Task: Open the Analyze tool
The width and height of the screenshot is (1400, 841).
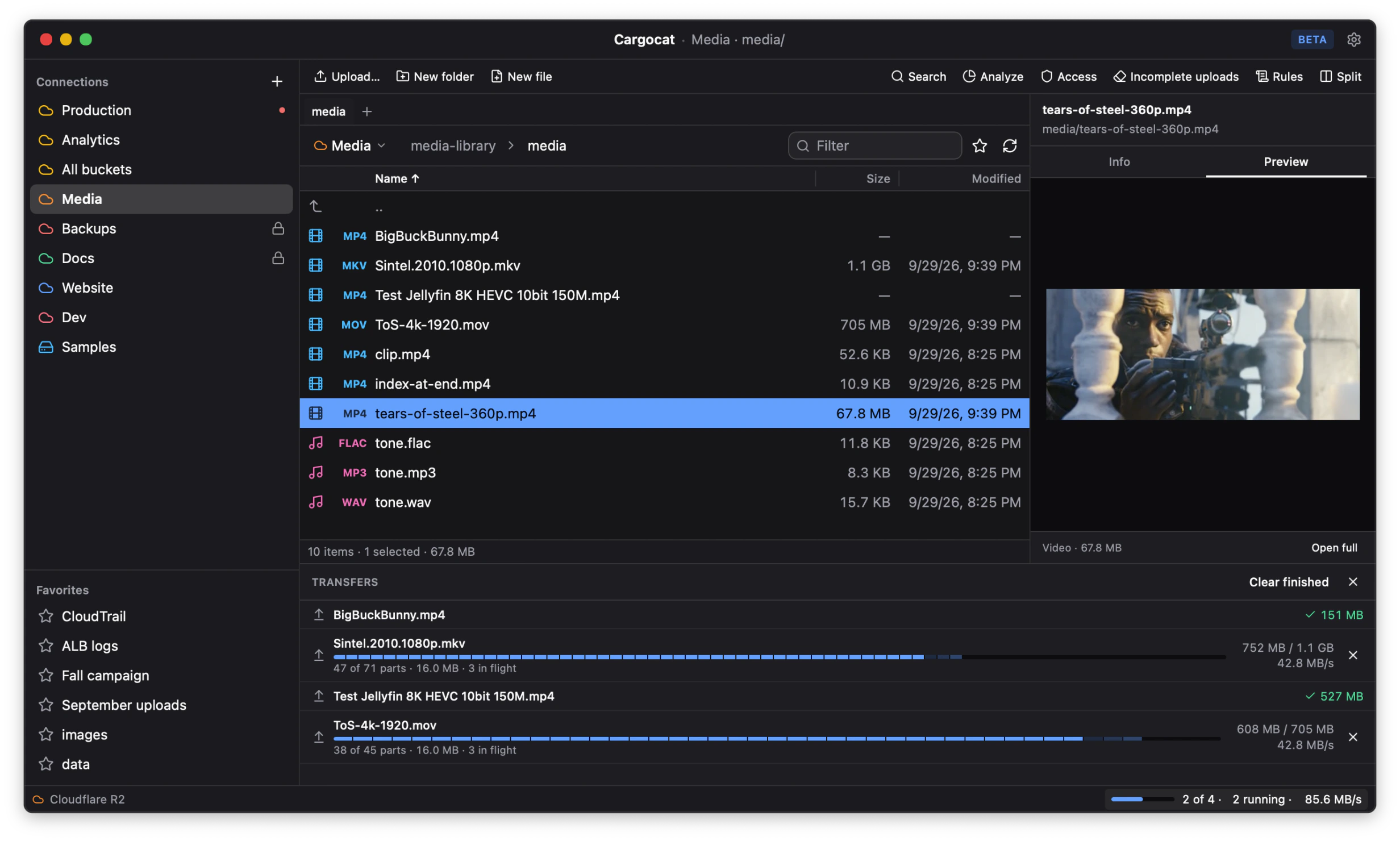Action: coord(993,76)
